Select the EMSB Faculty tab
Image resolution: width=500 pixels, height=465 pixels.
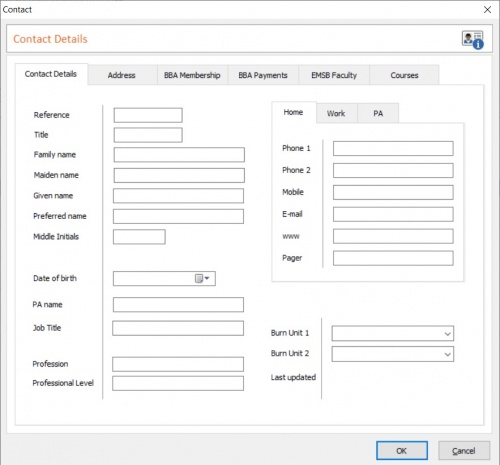pyautogui.click(x=334, y=75)
